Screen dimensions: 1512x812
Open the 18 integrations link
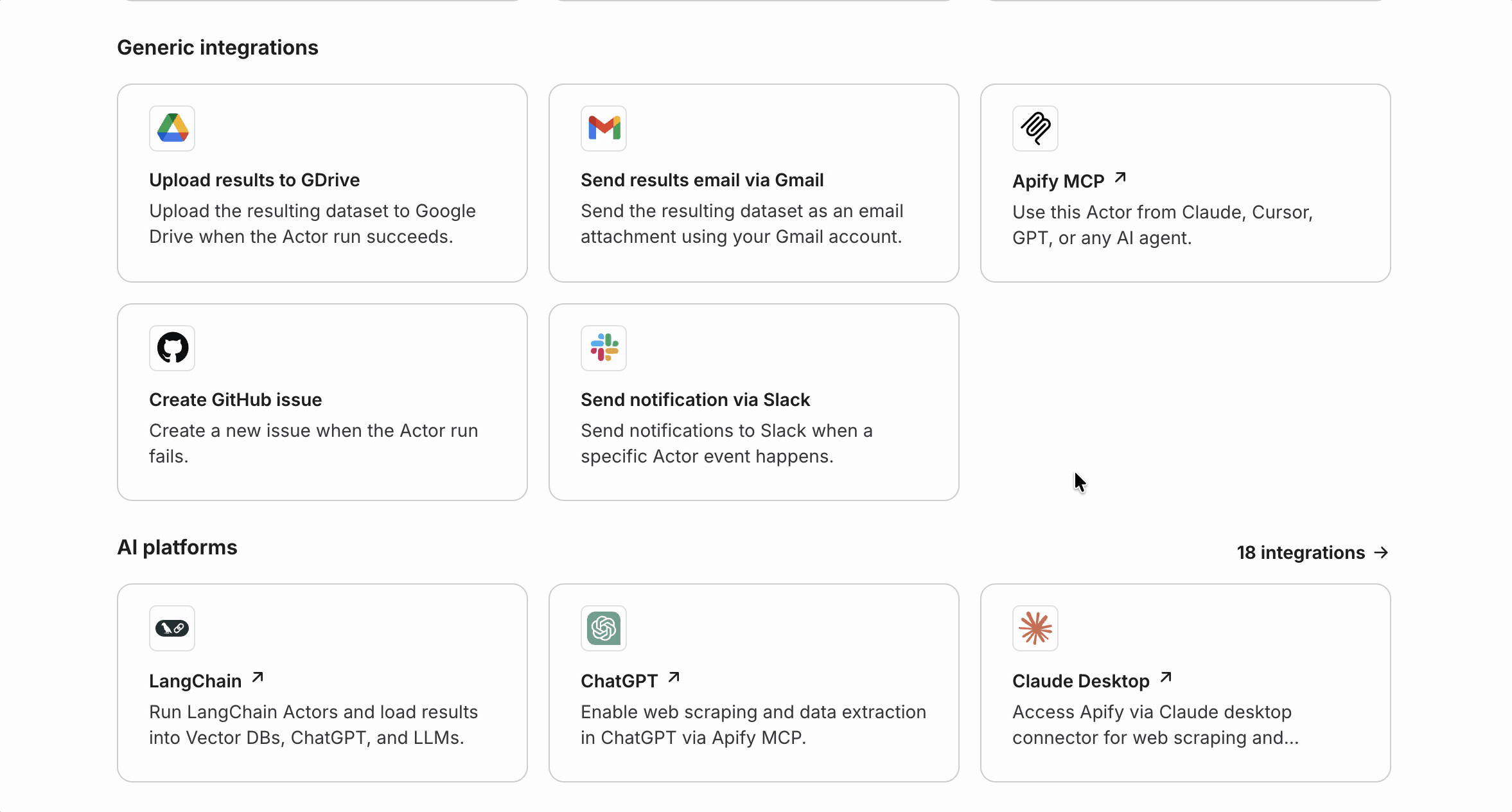[x=1313, y=552]
